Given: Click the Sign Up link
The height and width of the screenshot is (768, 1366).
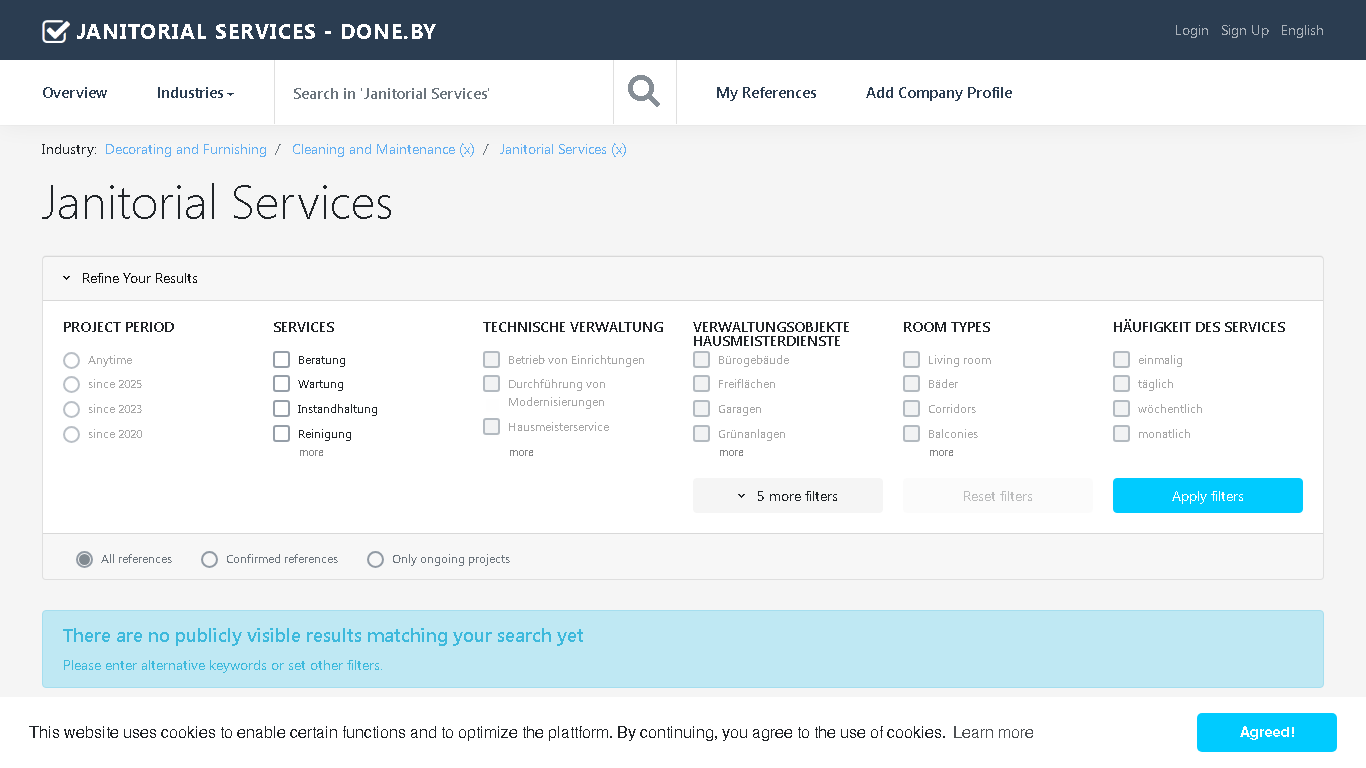Looking at the screenshot, I should tap(1244, 31).
